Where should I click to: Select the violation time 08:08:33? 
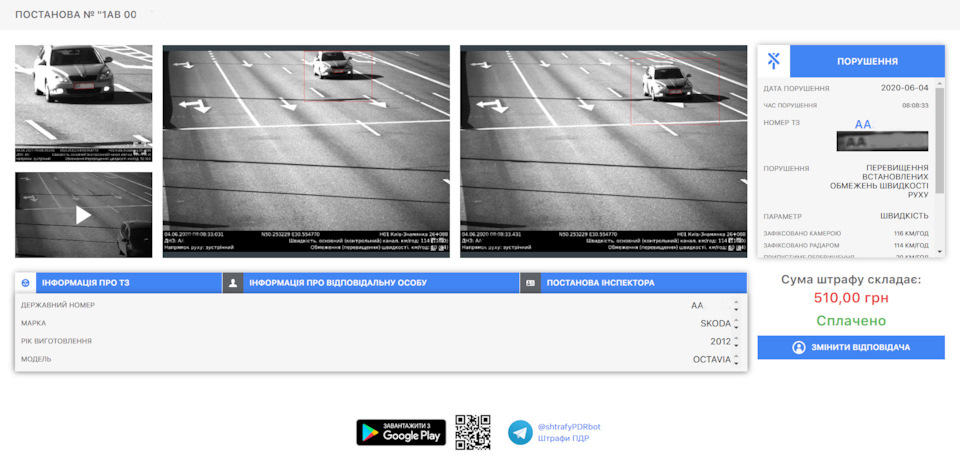pos(913,105)
